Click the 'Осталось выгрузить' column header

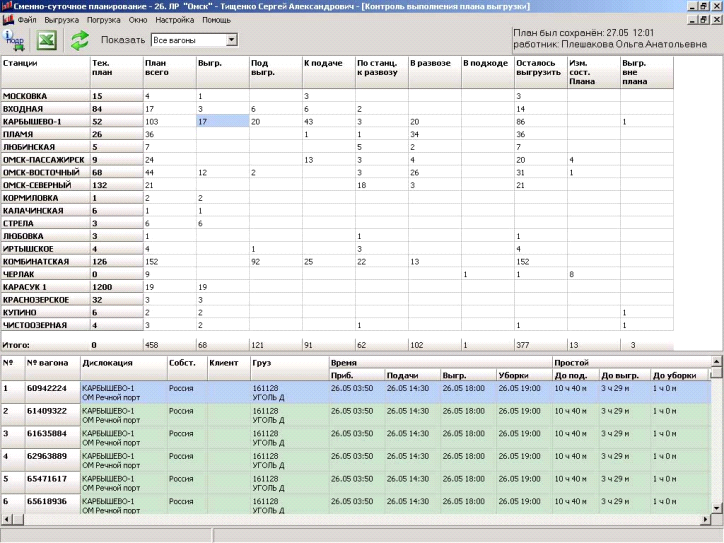coord(541,72)
